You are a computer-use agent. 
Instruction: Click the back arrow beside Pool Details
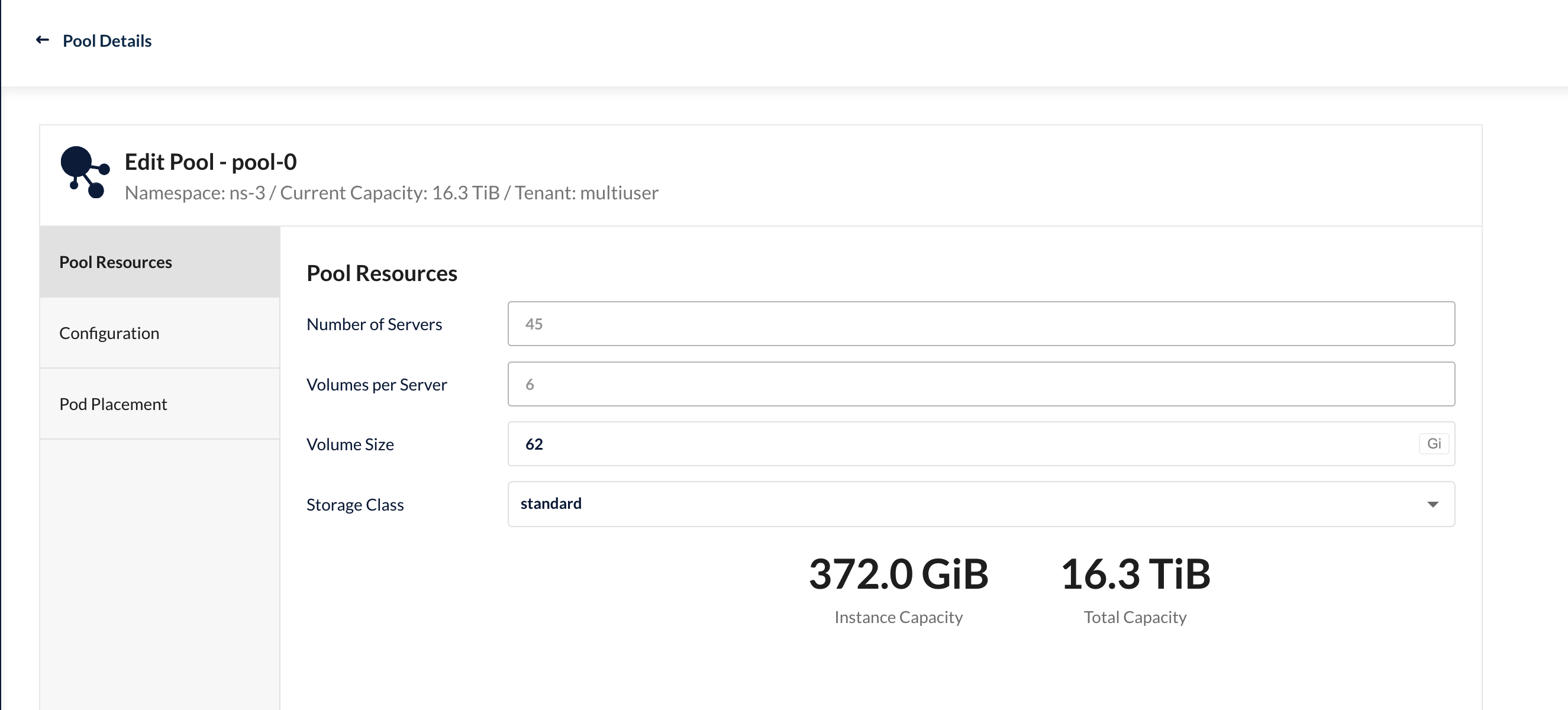point(42,40)
